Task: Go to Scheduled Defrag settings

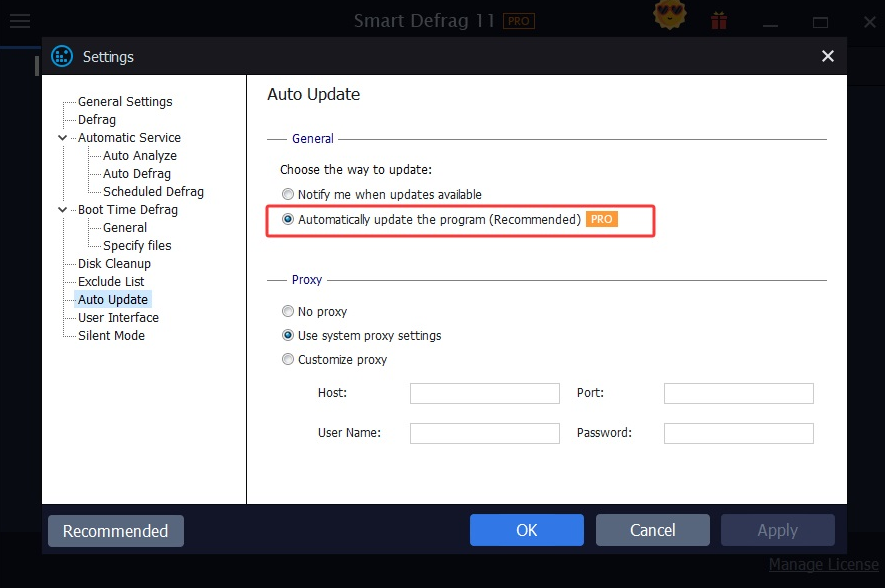Action: (x=153, y=192)
